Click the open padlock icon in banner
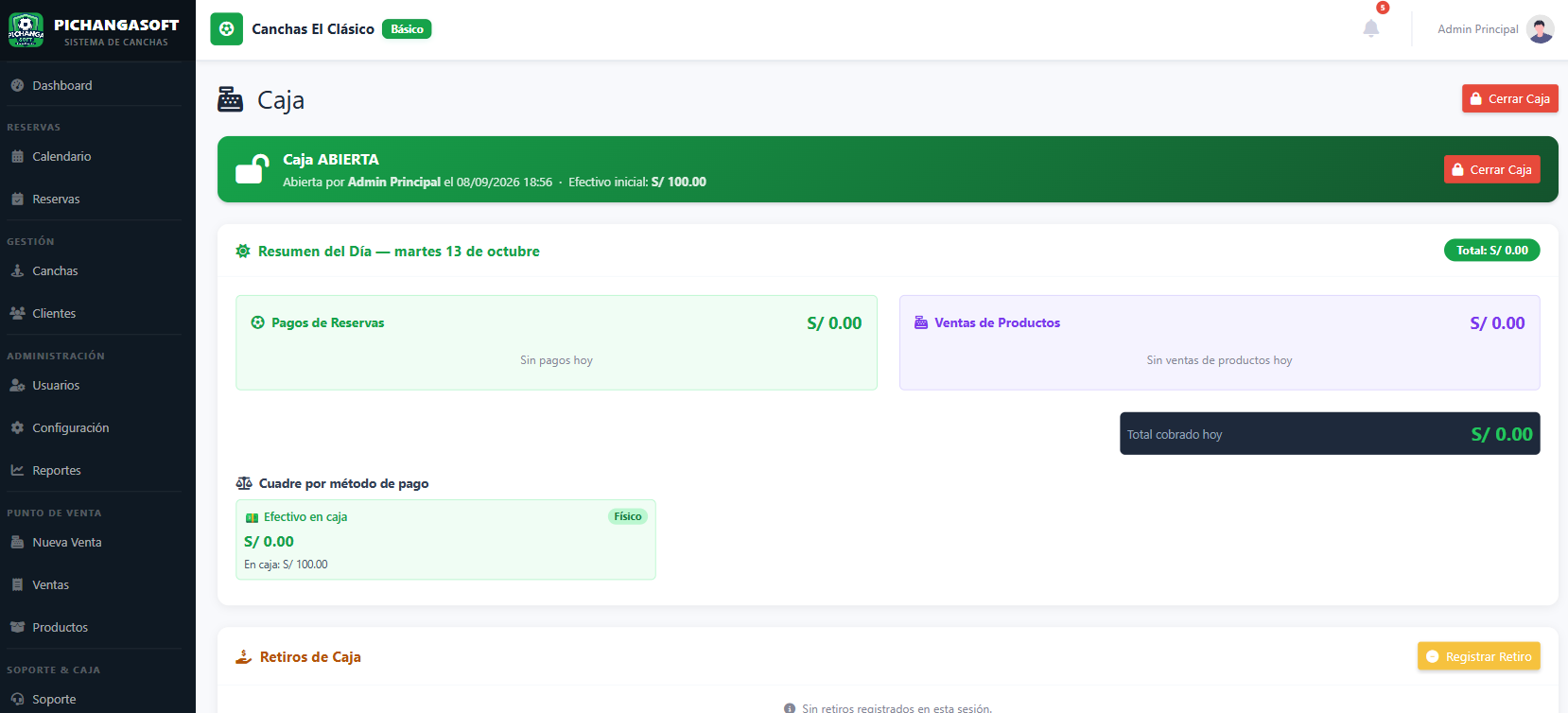Screen dimensions: 1568x713 click(x=252, y=169)
